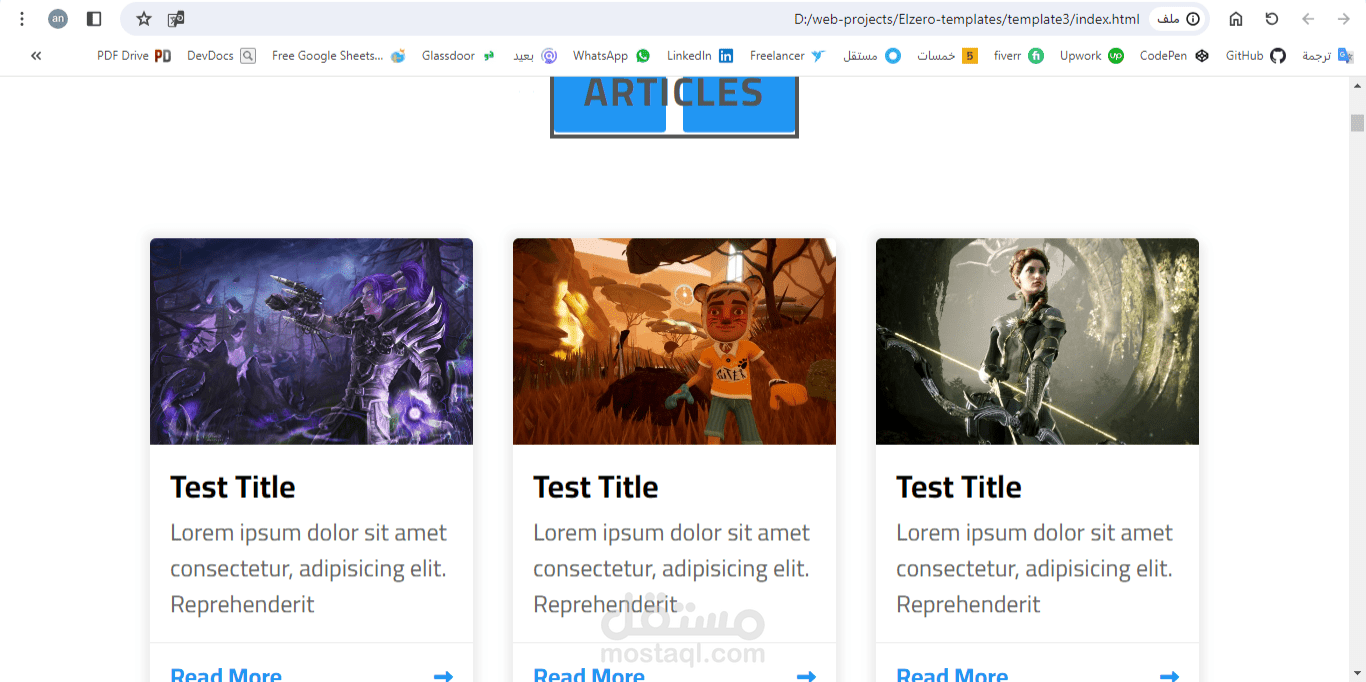Click the arrow icon in third card footer
Image resolution: width=1366 pixels, height=682 pixels.
pos(1169,676)
